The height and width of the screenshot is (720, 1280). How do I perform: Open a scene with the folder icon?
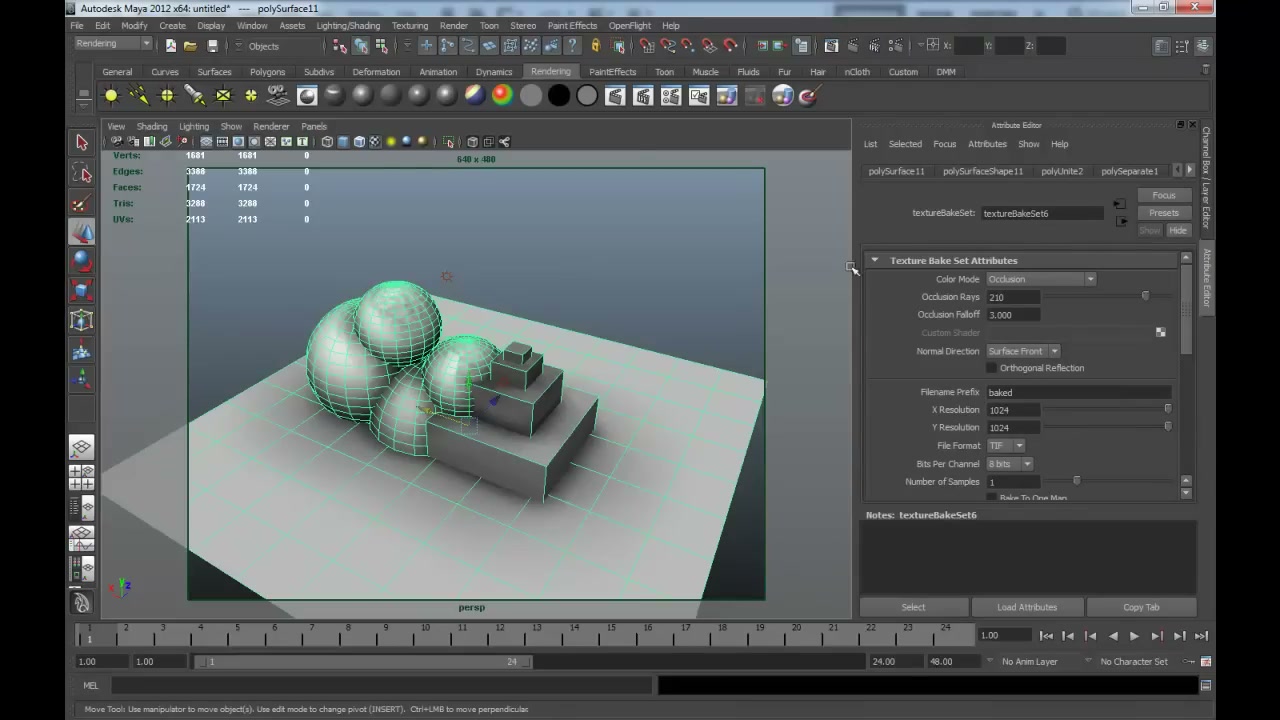(190, 46)
